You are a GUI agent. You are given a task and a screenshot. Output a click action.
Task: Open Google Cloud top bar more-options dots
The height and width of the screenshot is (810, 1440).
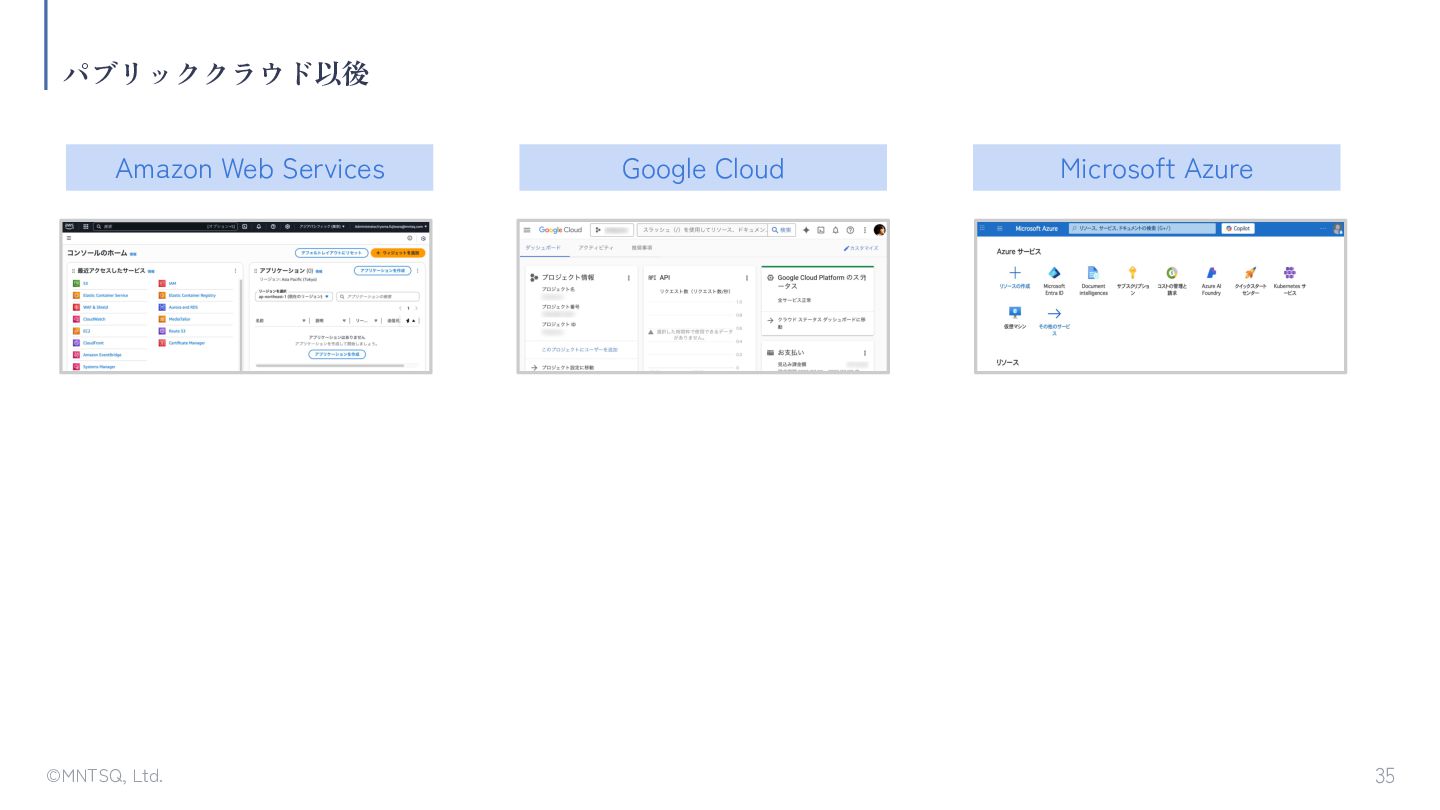click(865, 230)
